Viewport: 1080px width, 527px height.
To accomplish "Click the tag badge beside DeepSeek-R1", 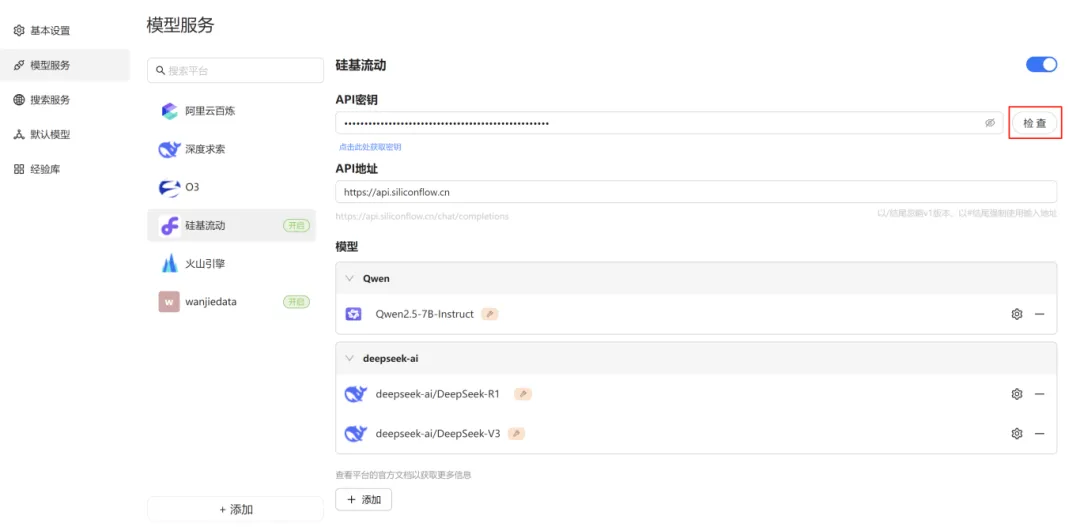I will tap(523, 394).
